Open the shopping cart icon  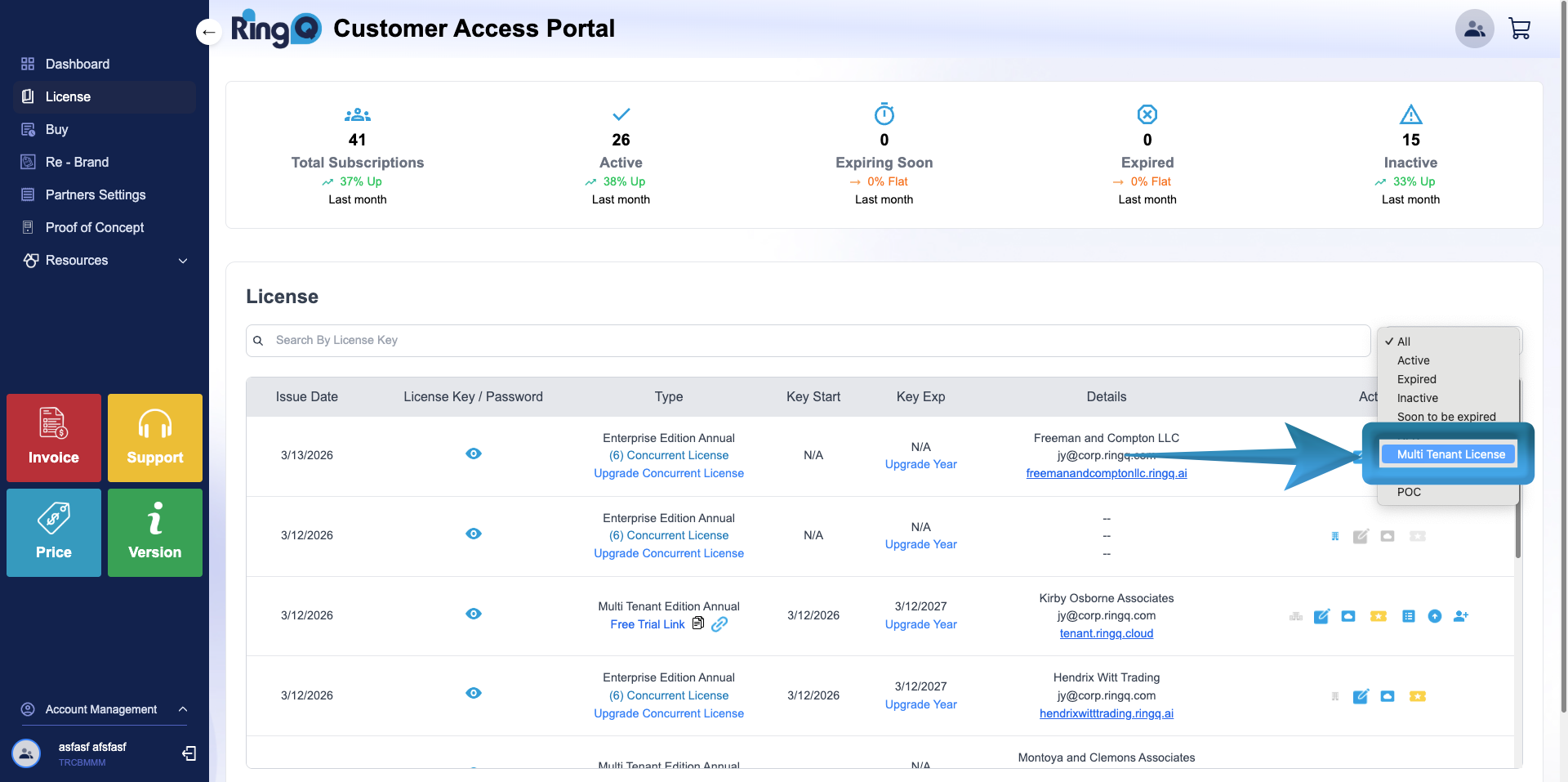pyautogui.click(x=1519, y=29)
